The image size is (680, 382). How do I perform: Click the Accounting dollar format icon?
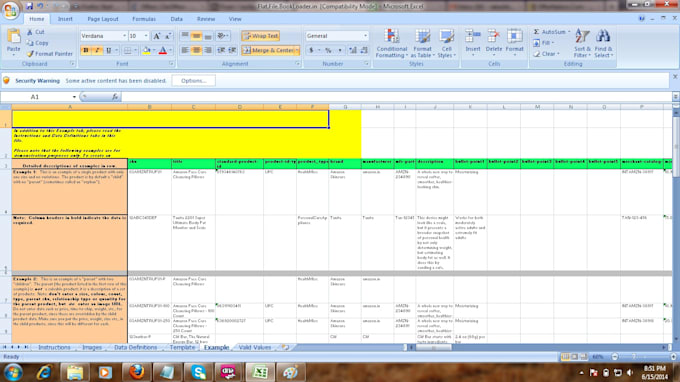point(311,50)
